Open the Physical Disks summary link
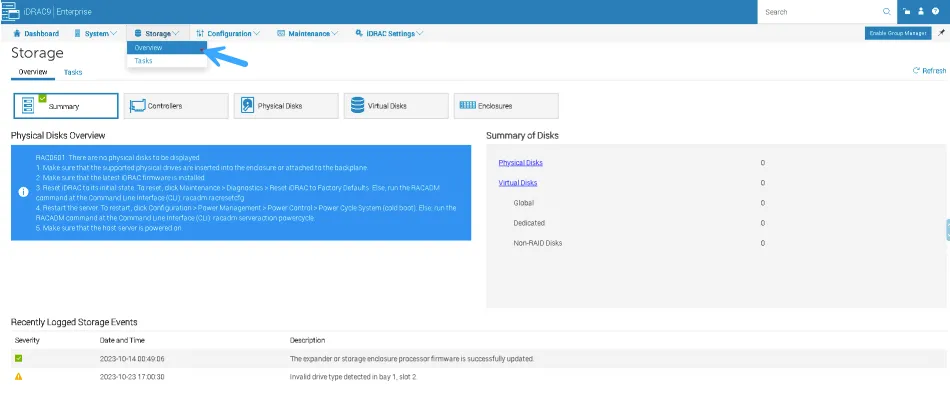 tap(520, 162)
